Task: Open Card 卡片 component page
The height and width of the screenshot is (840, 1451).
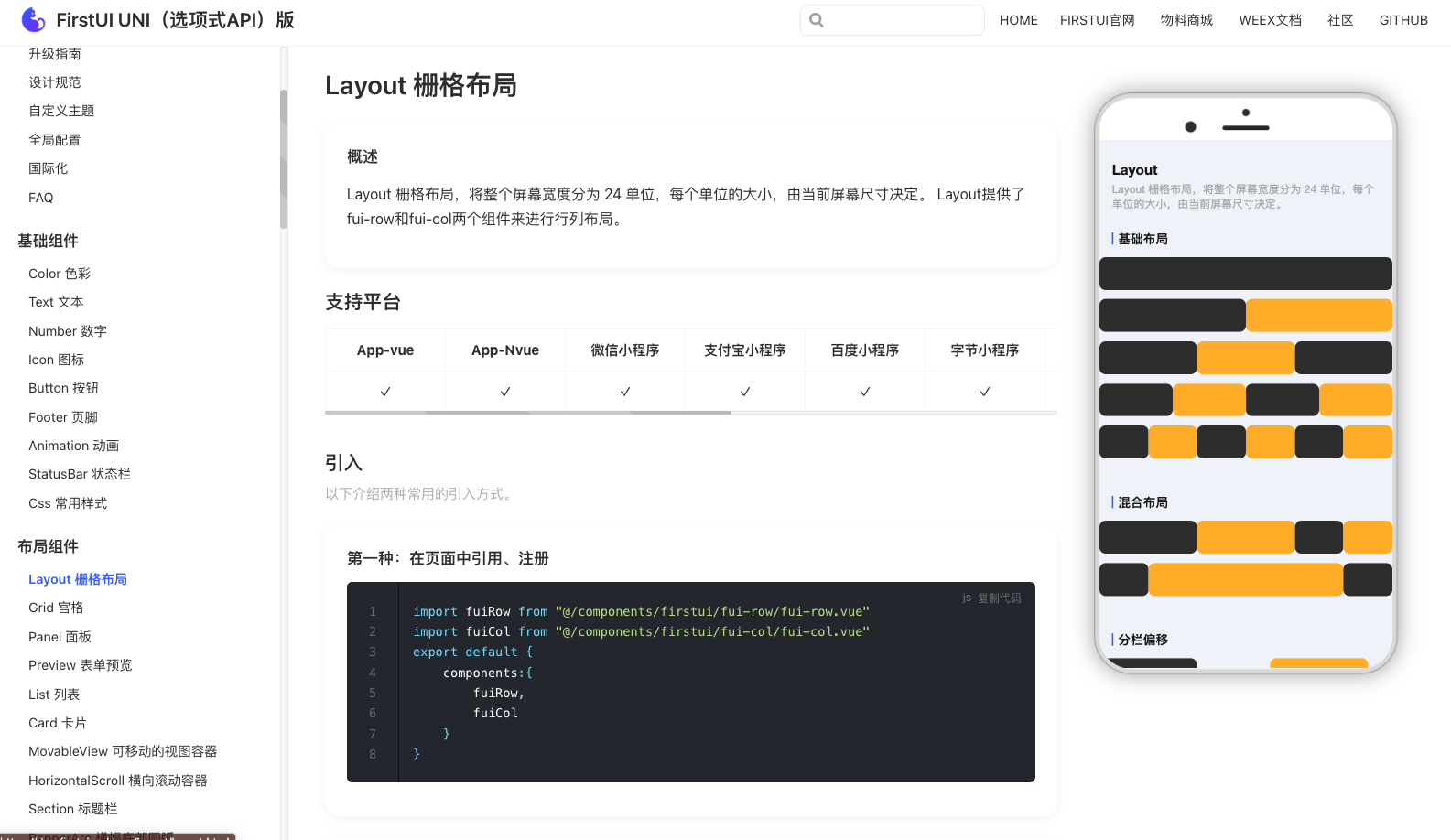Action: 58,723
